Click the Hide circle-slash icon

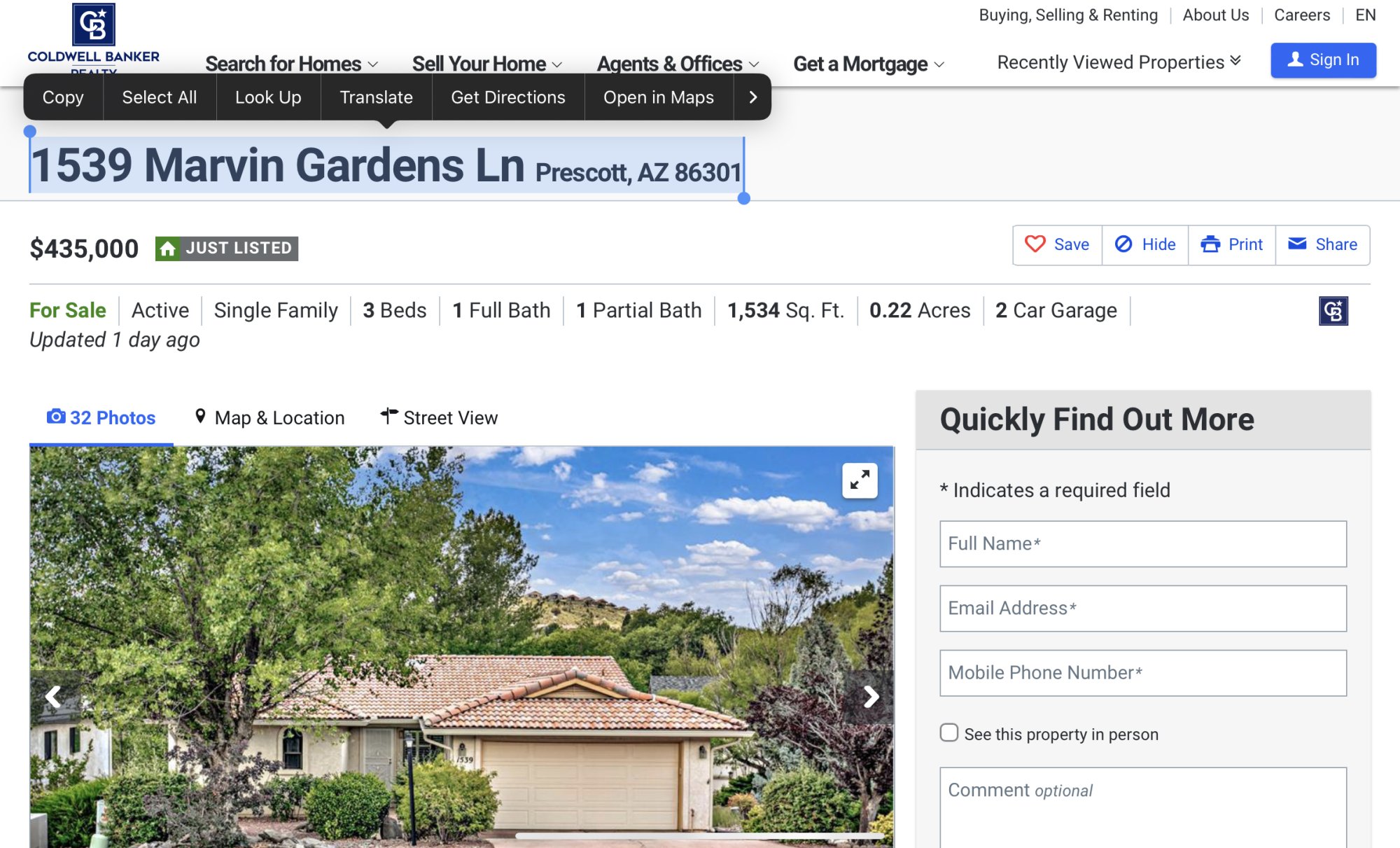pos(1123,244)
